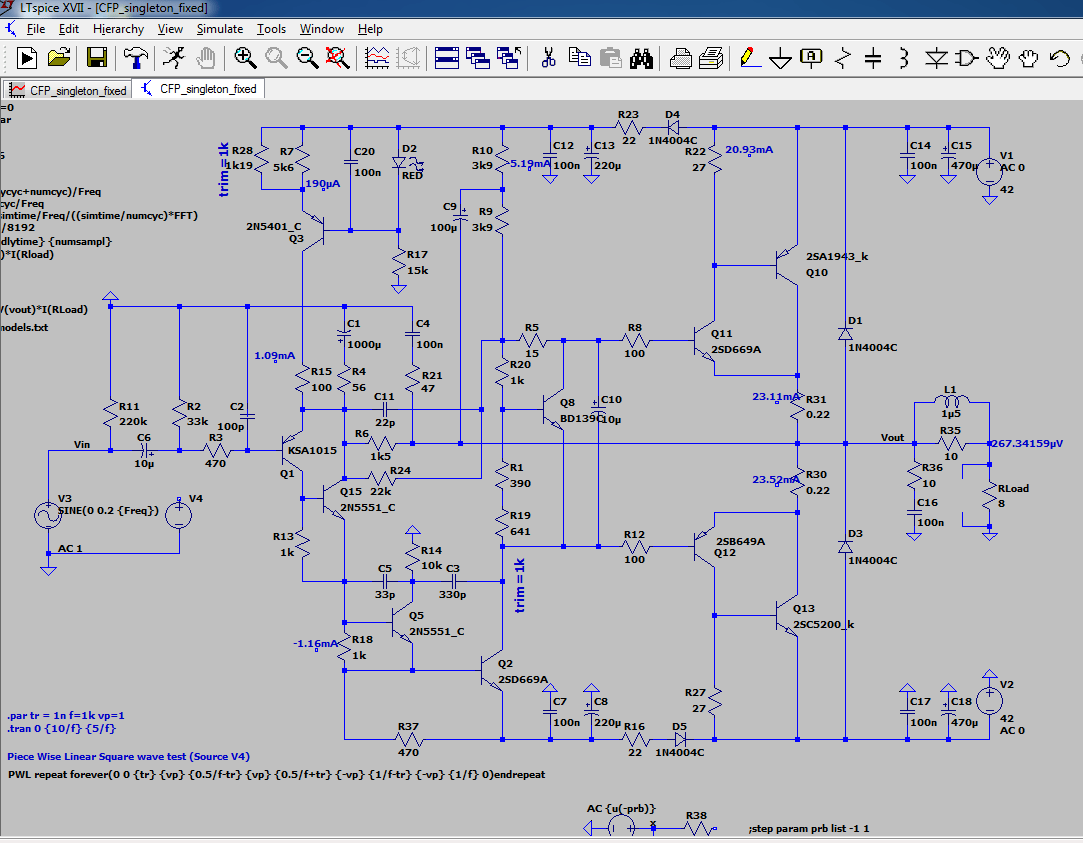Click the C1 1000µ capacitor label
The height and width of the screenshot is (843, 1083).
pyautogui.click(x=363, y=334)
